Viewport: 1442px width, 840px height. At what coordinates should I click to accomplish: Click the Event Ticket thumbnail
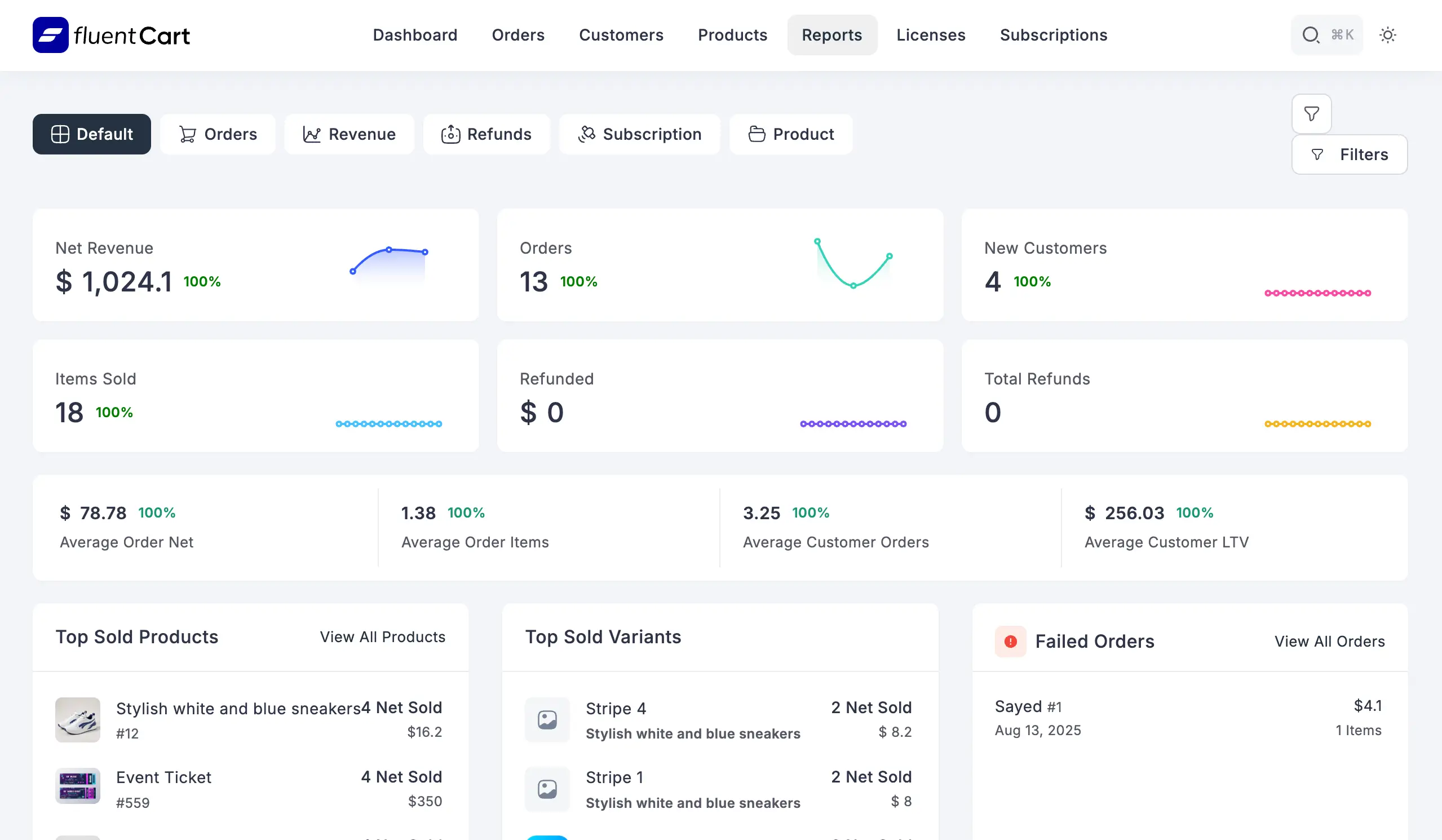(78, 786)
